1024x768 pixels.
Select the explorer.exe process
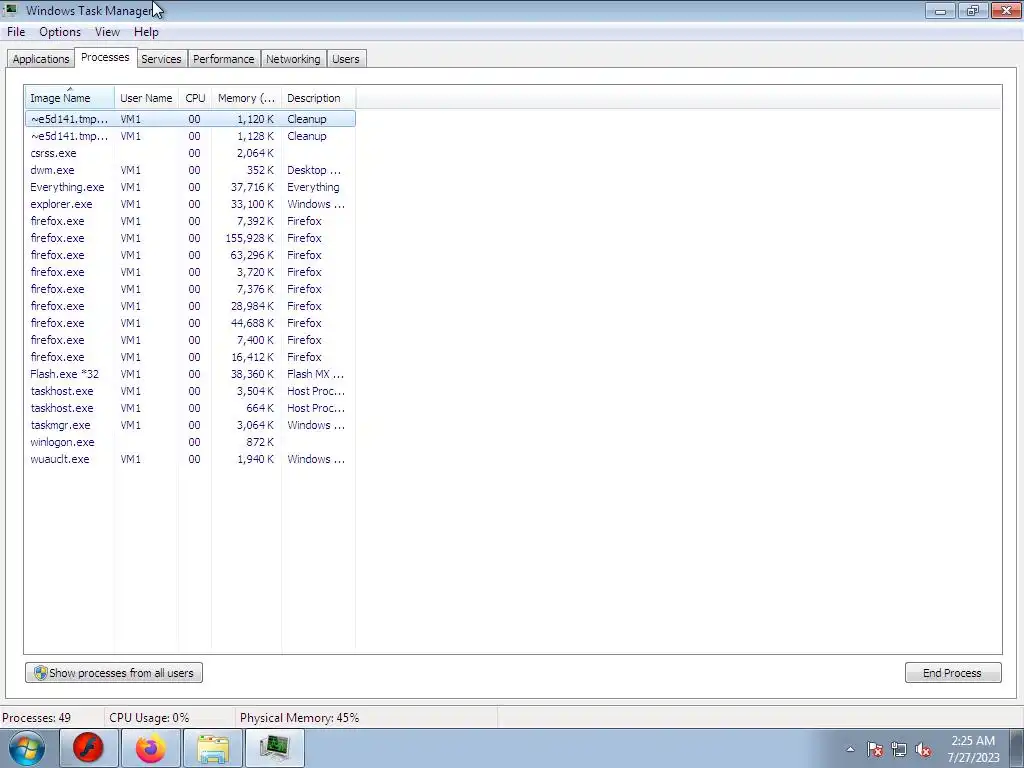pyautogui.click(x=191, y=204)
